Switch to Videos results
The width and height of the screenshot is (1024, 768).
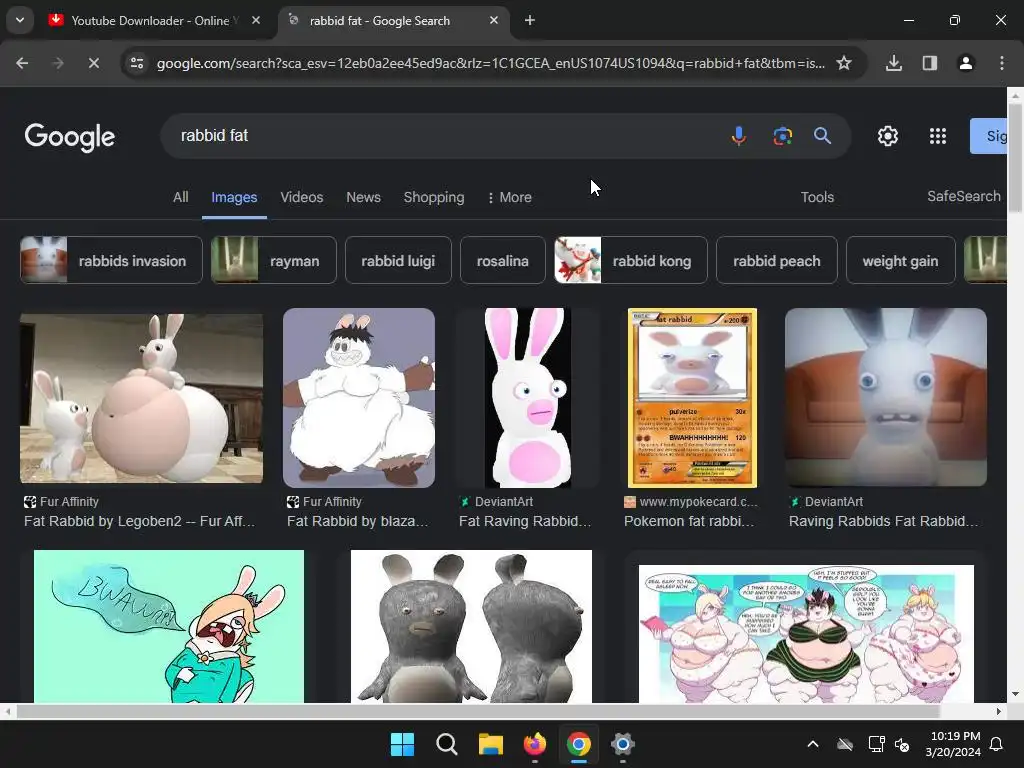pyautogui.click(x=302, y=197)
